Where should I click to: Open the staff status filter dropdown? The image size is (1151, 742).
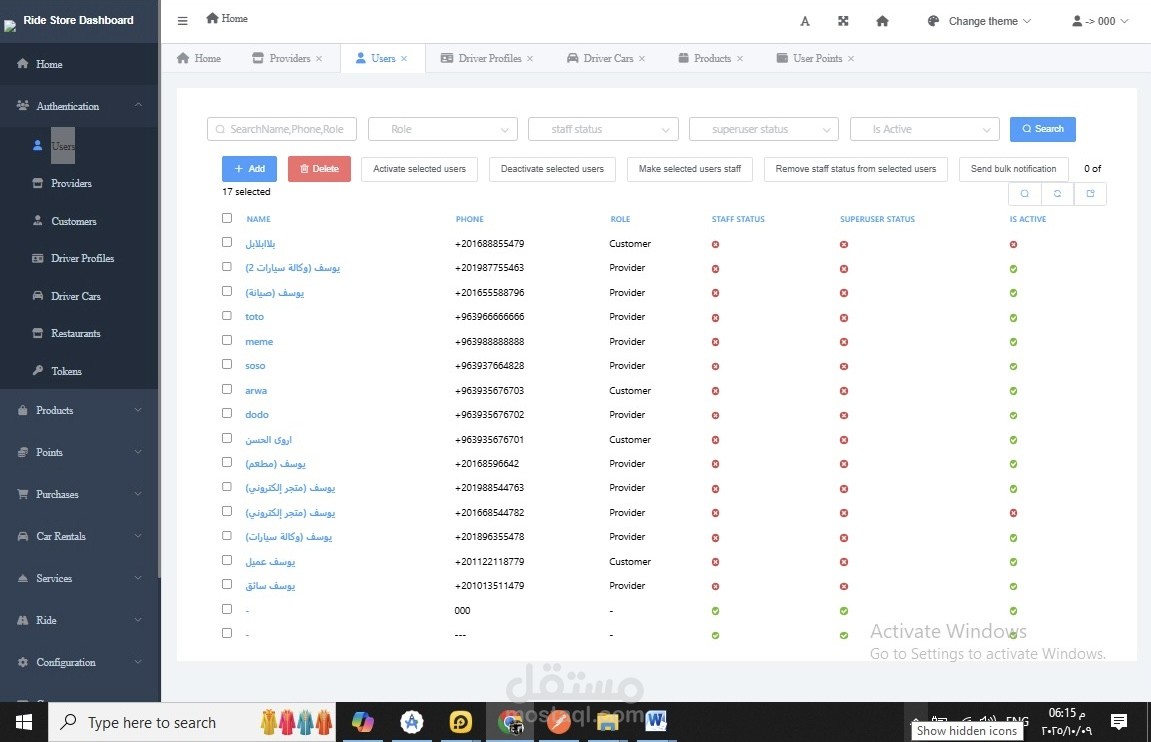pos(603,129)
